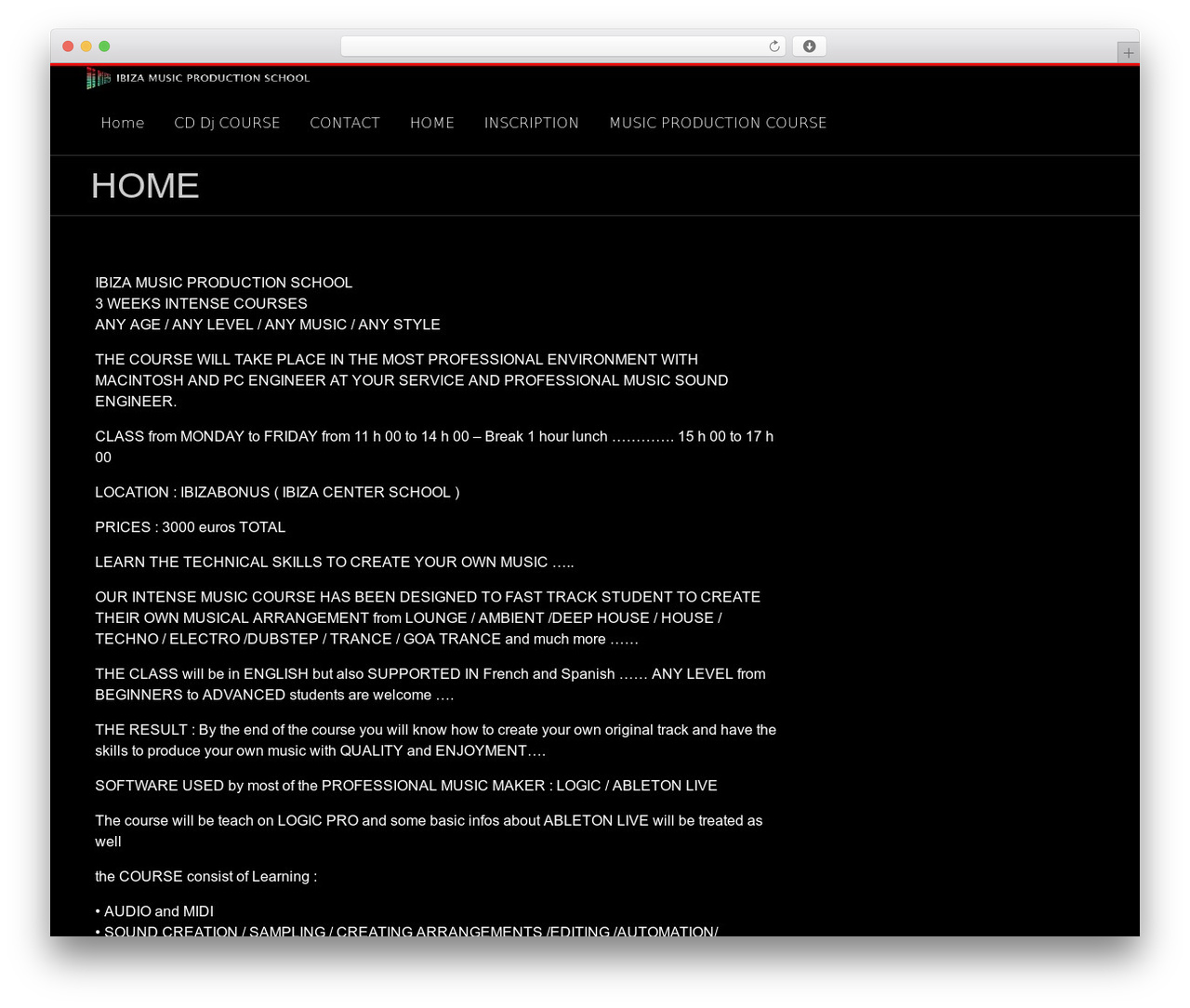Select the all-caps HOME menu item
This screenshot has width=1190, height=1008.
pos(432,123)
